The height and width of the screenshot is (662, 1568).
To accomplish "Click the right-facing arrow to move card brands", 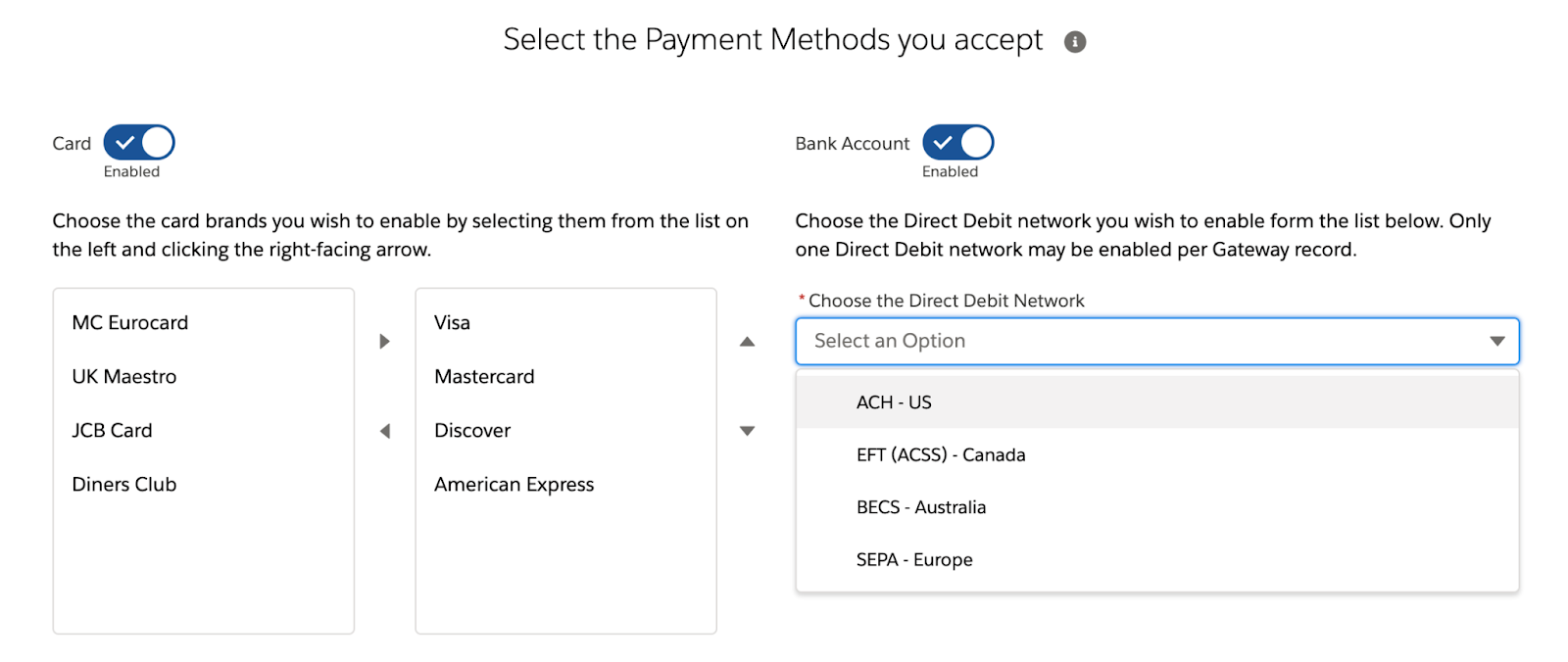I will (384, 341).
